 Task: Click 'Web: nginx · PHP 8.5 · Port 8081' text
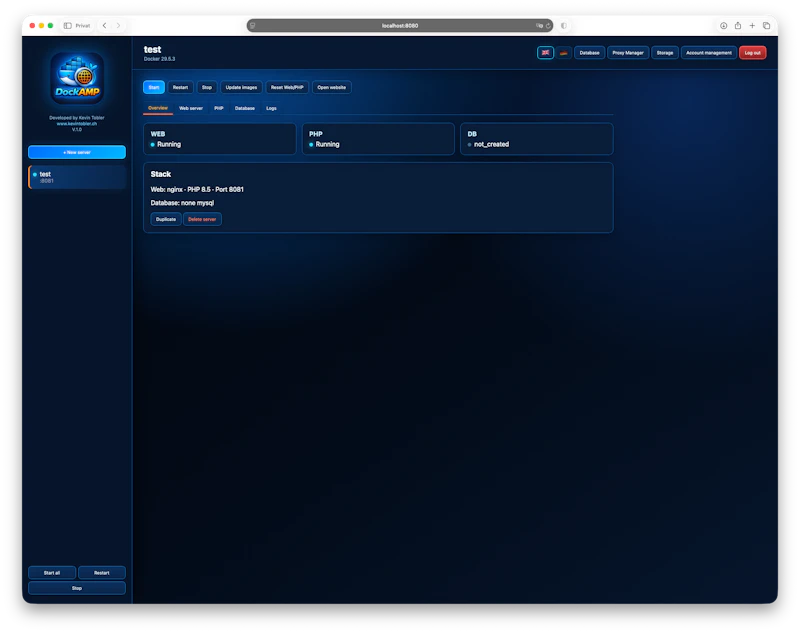tap(197, 189)
